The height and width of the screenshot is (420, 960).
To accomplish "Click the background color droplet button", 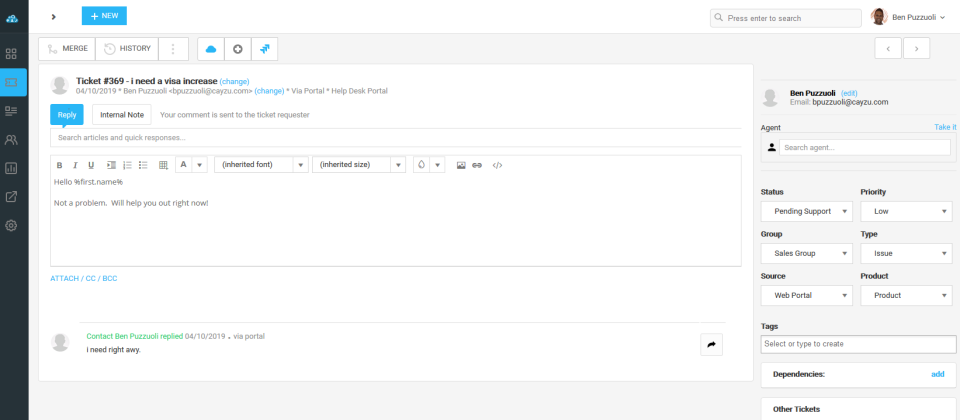I will pos(421,165).
